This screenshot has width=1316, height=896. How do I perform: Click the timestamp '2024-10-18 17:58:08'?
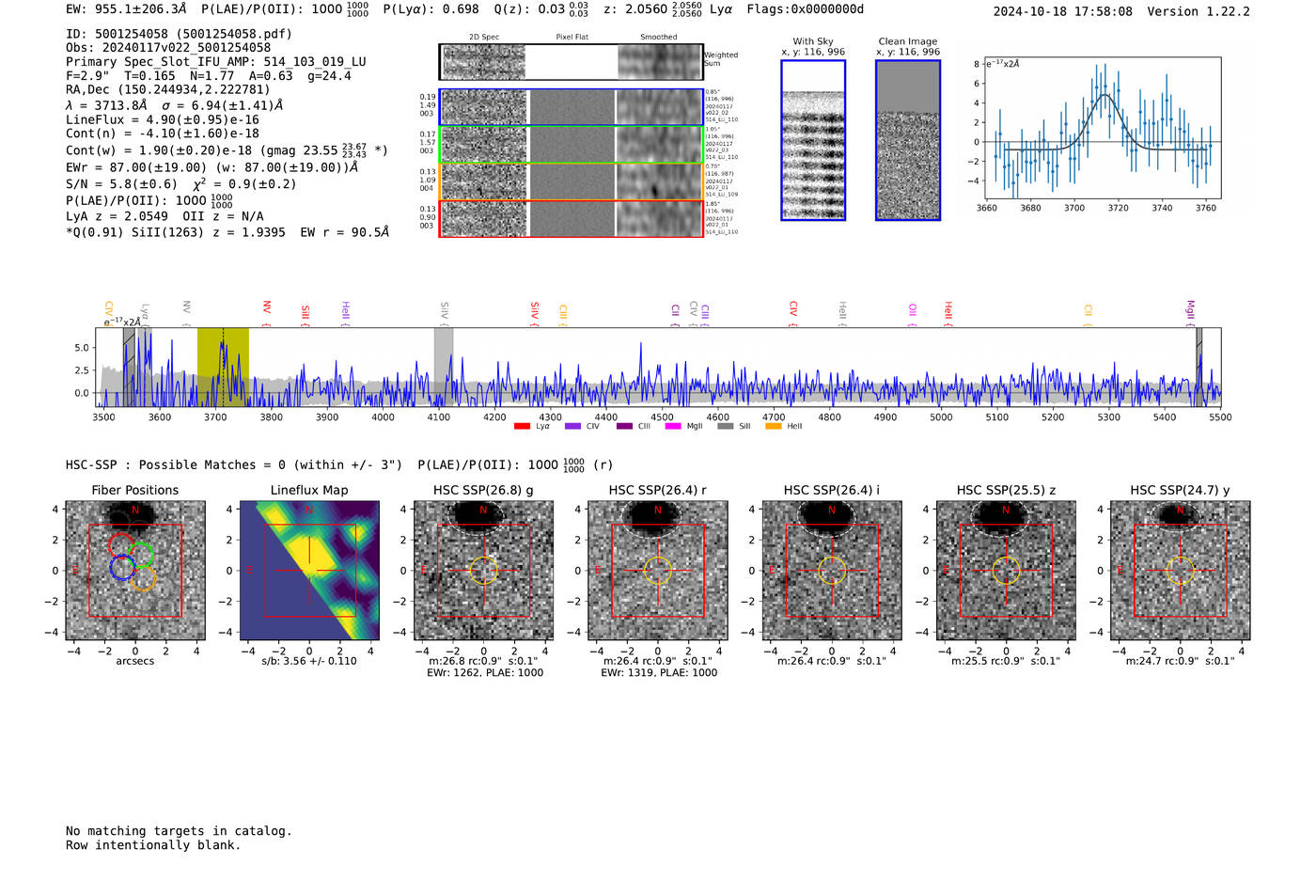1063,11
